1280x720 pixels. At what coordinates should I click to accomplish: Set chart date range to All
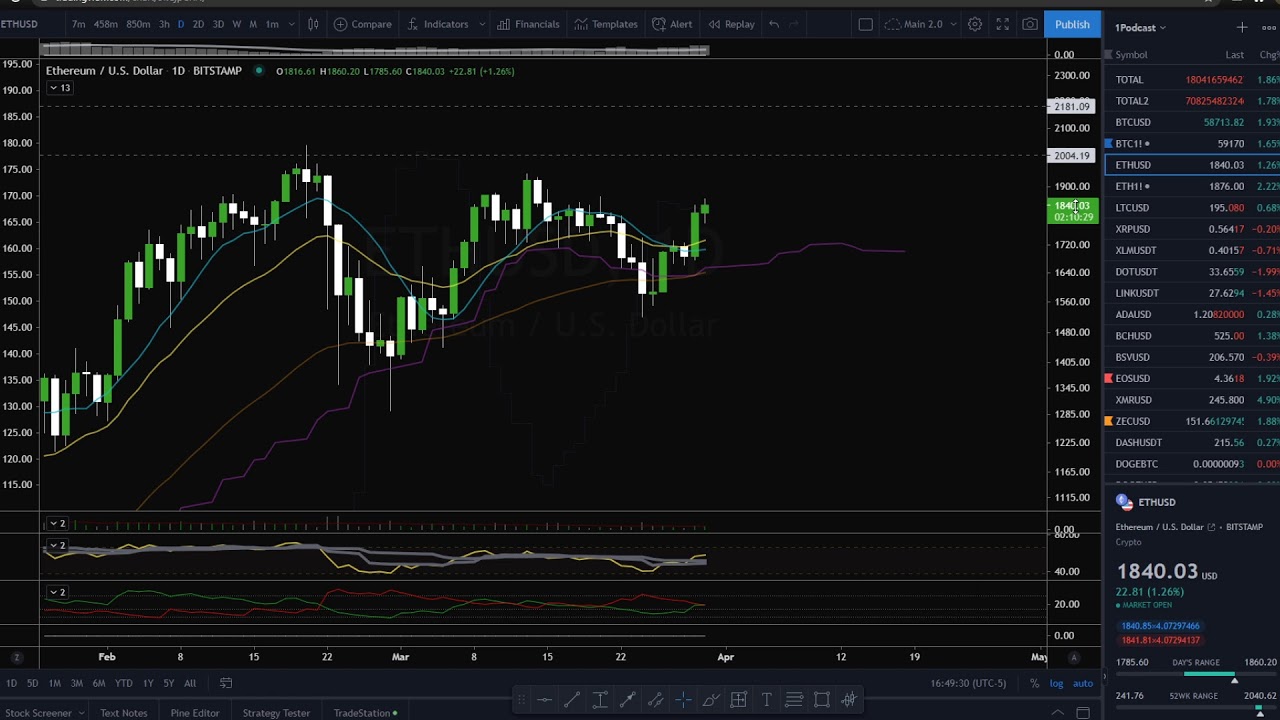pyautogui.click(x=189, y=683)
